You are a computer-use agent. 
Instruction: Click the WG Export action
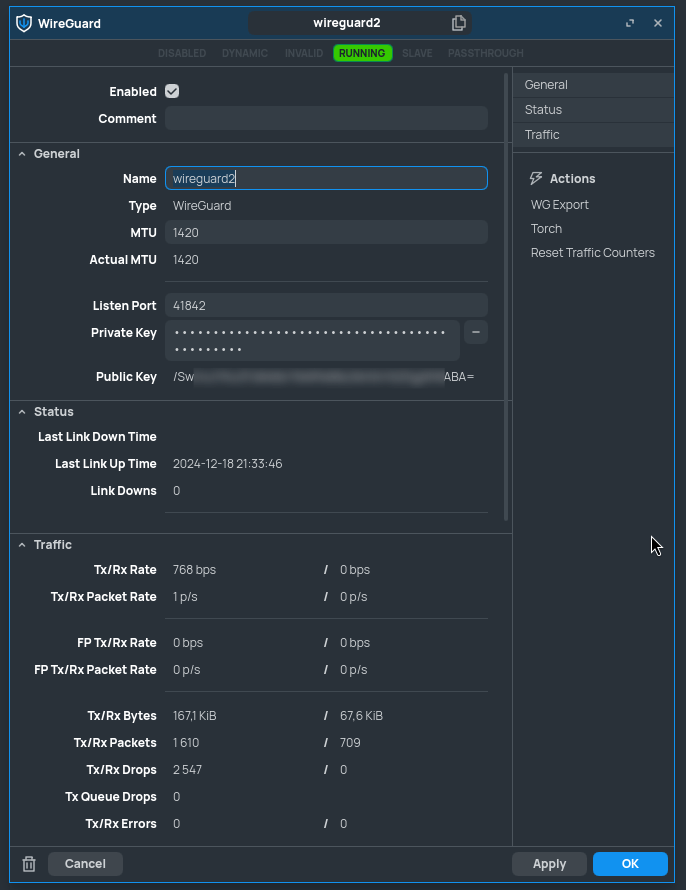559,205
